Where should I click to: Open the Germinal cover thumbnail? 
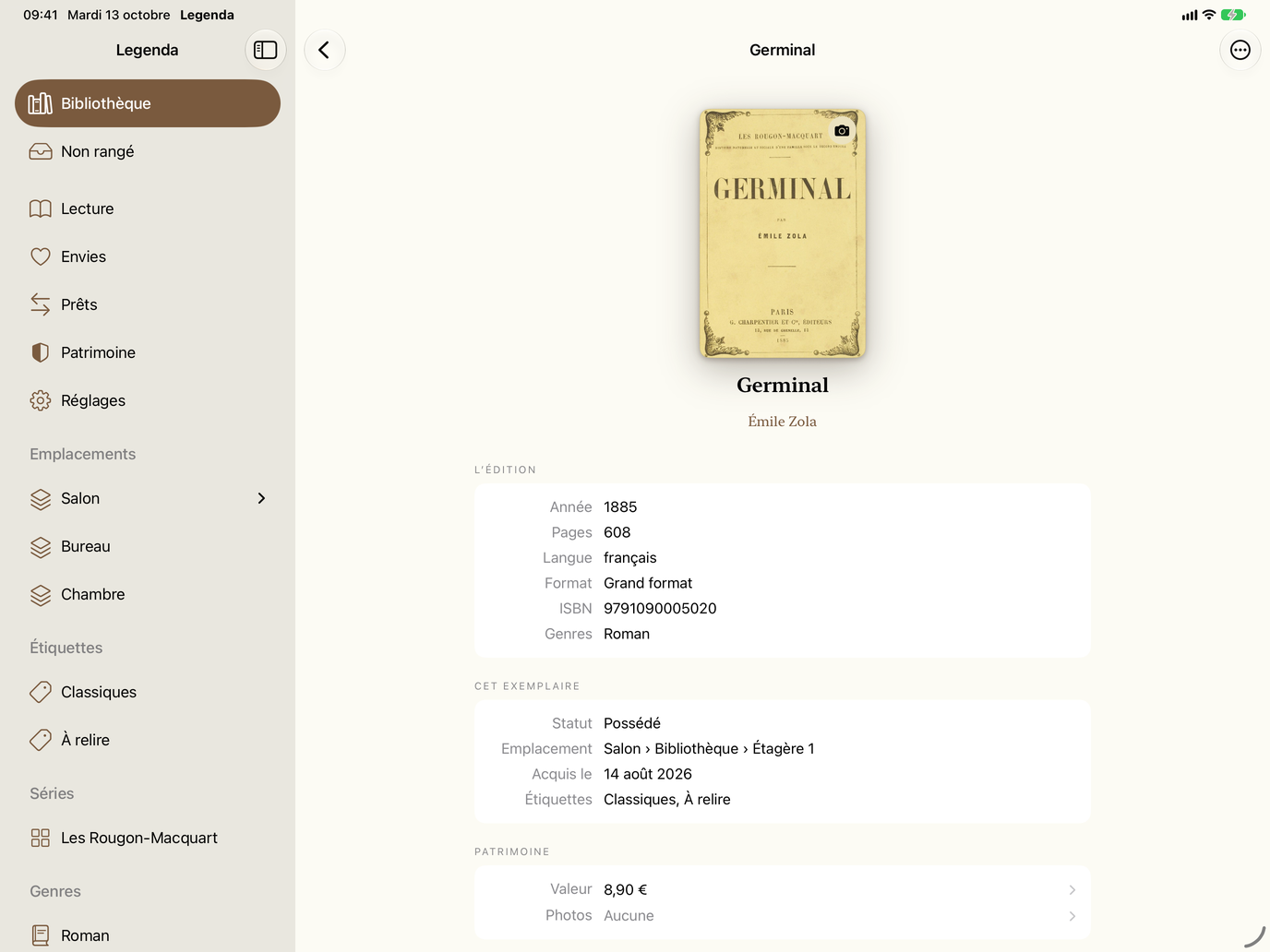(x=783, y=233)
